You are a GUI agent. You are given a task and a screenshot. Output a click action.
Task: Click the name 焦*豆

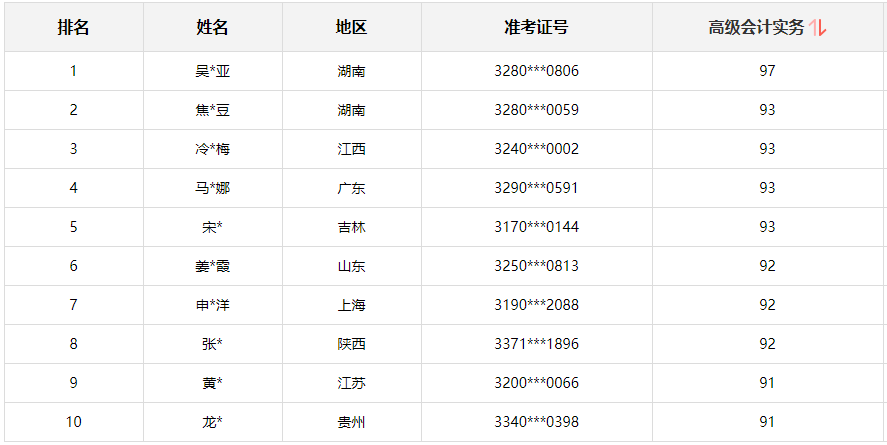212,110
